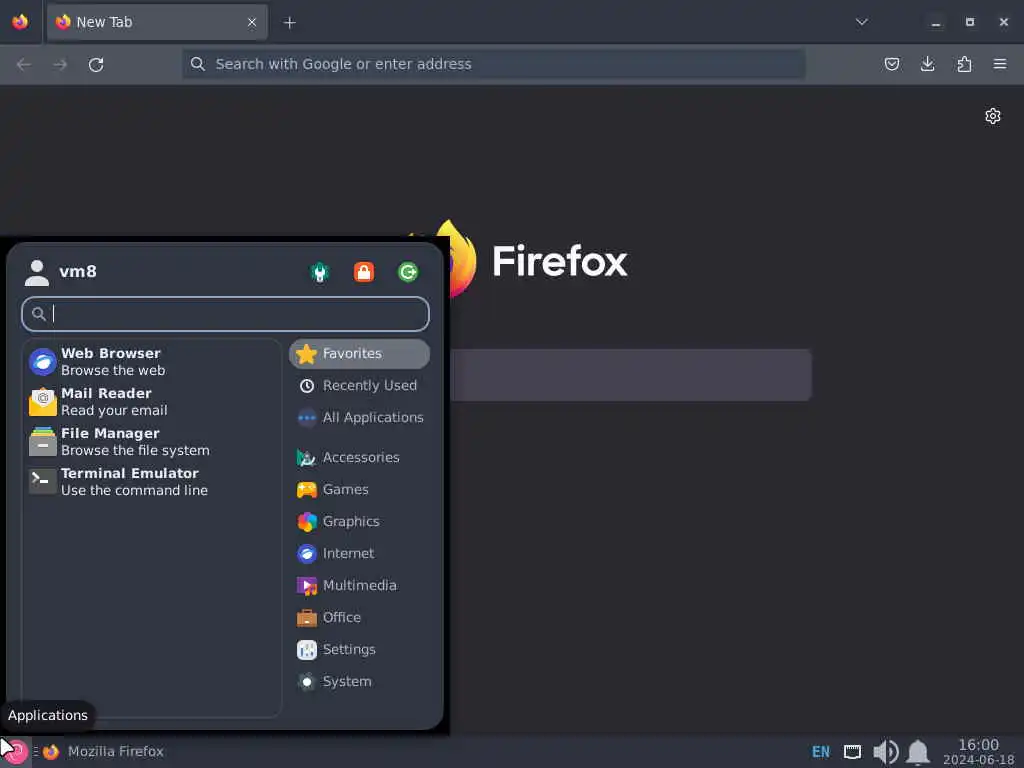Image resolution: width=1024 pixels, height=768 pixels.
Task: Reload the current Firefox page
Action: tap(96, 64)
